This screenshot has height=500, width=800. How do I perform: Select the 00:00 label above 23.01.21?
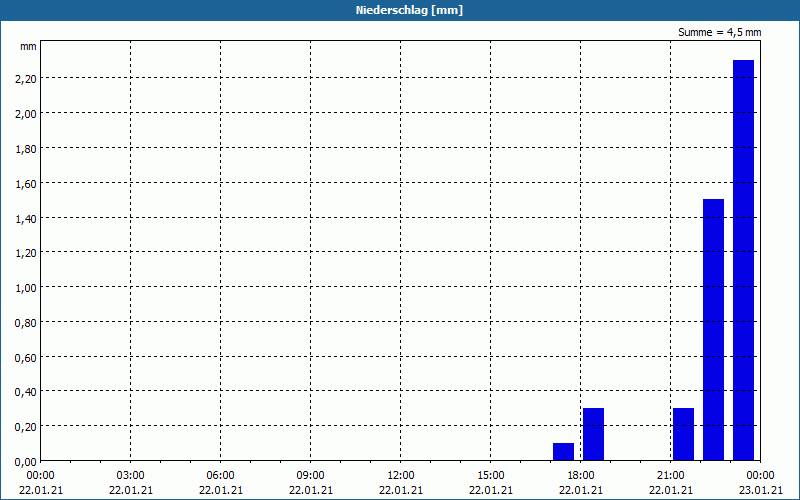[x=761, y=476]
